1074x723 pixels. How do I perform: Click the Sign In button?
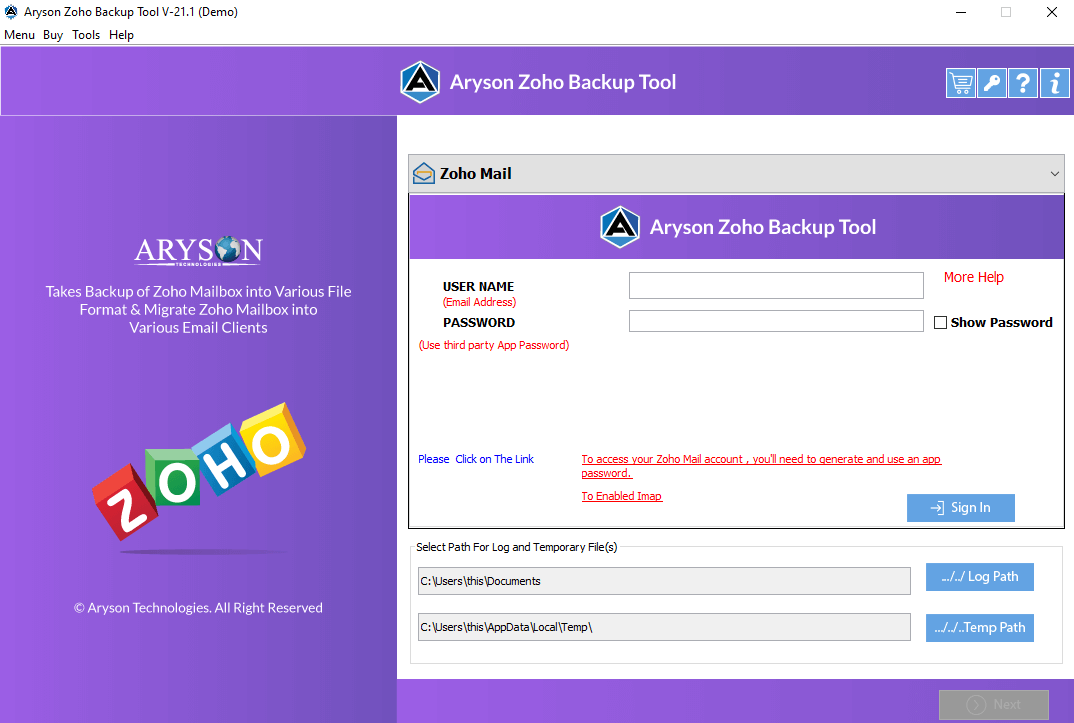coord(960,508)
